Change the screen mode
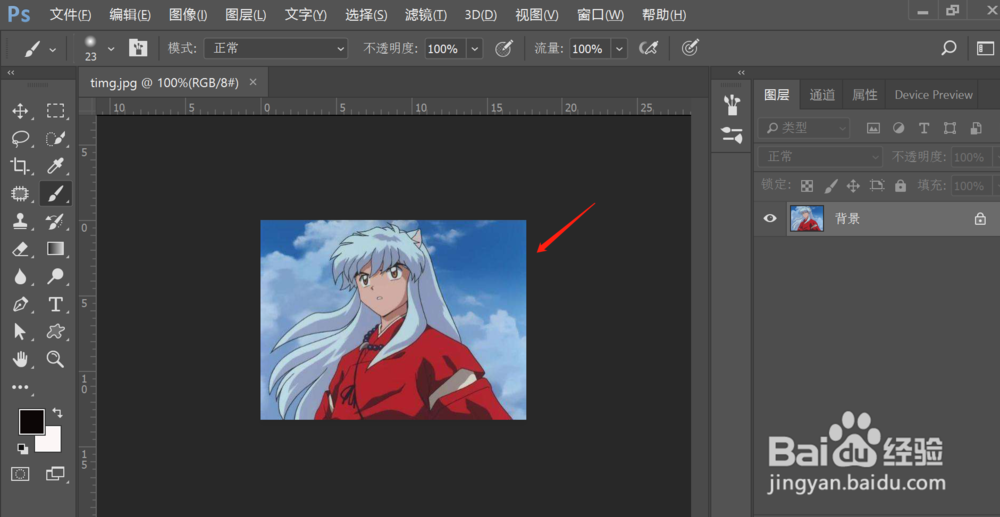Image resolution: width=1000 pixels, height=517 pixels. (55, 474)
